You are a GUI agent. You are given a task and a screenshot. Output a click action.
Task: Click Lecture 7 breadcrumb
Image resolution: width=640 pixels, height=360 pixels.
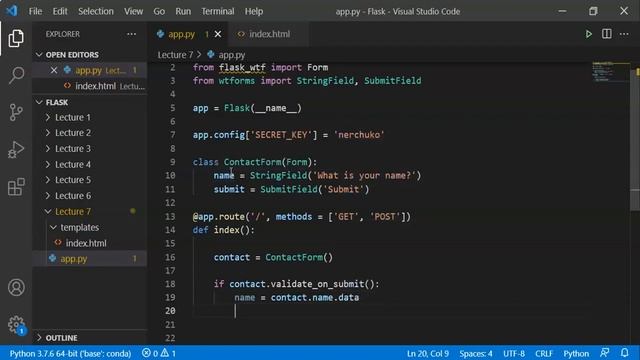pos(175,55)
